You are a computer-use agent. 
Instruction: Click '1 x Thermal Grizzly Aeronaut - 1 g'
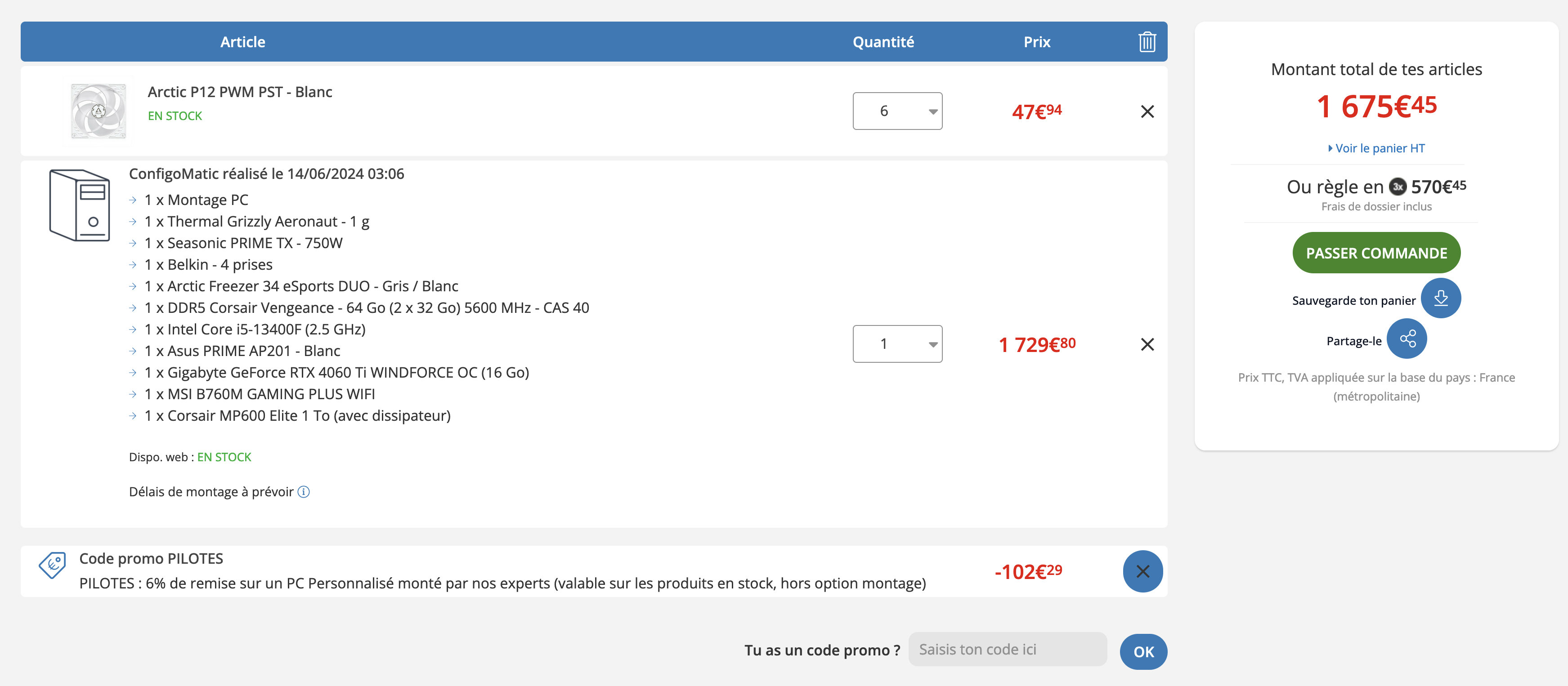click(257, 221)
